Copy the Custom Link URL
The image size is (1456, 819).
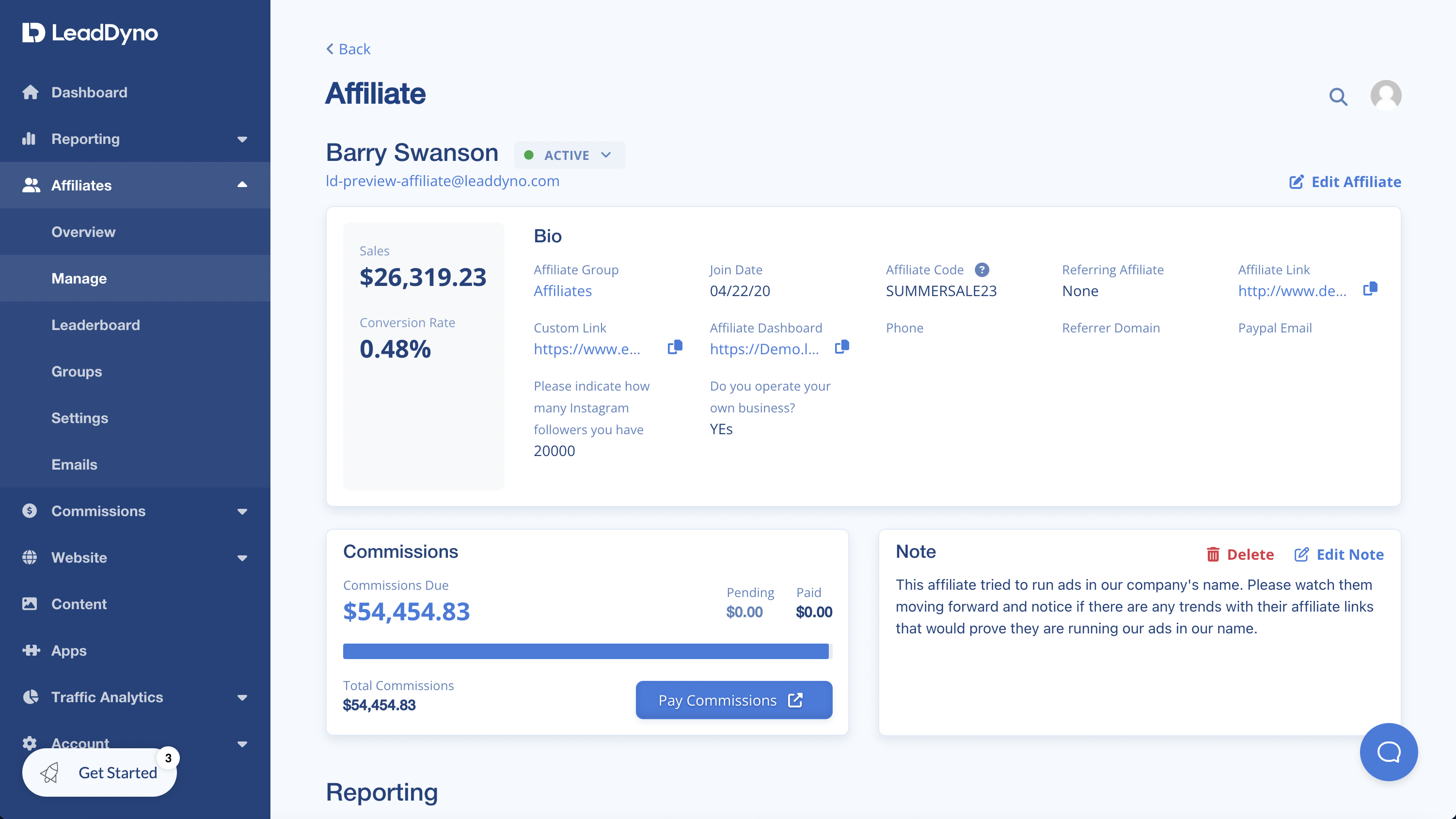(675, 347)
